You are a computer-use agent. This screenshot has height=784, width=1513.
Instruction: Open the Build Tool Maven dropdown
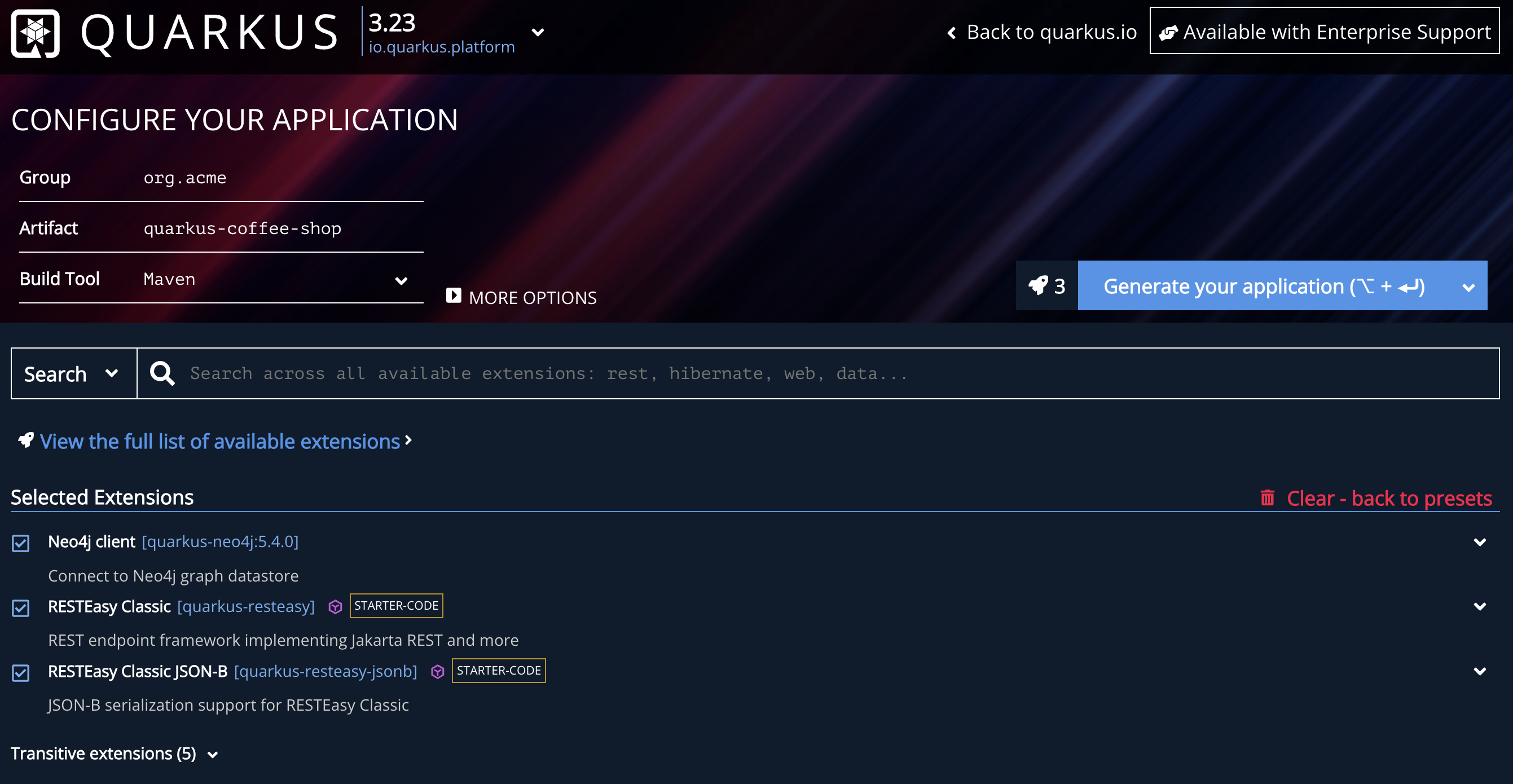pos(401,281)
